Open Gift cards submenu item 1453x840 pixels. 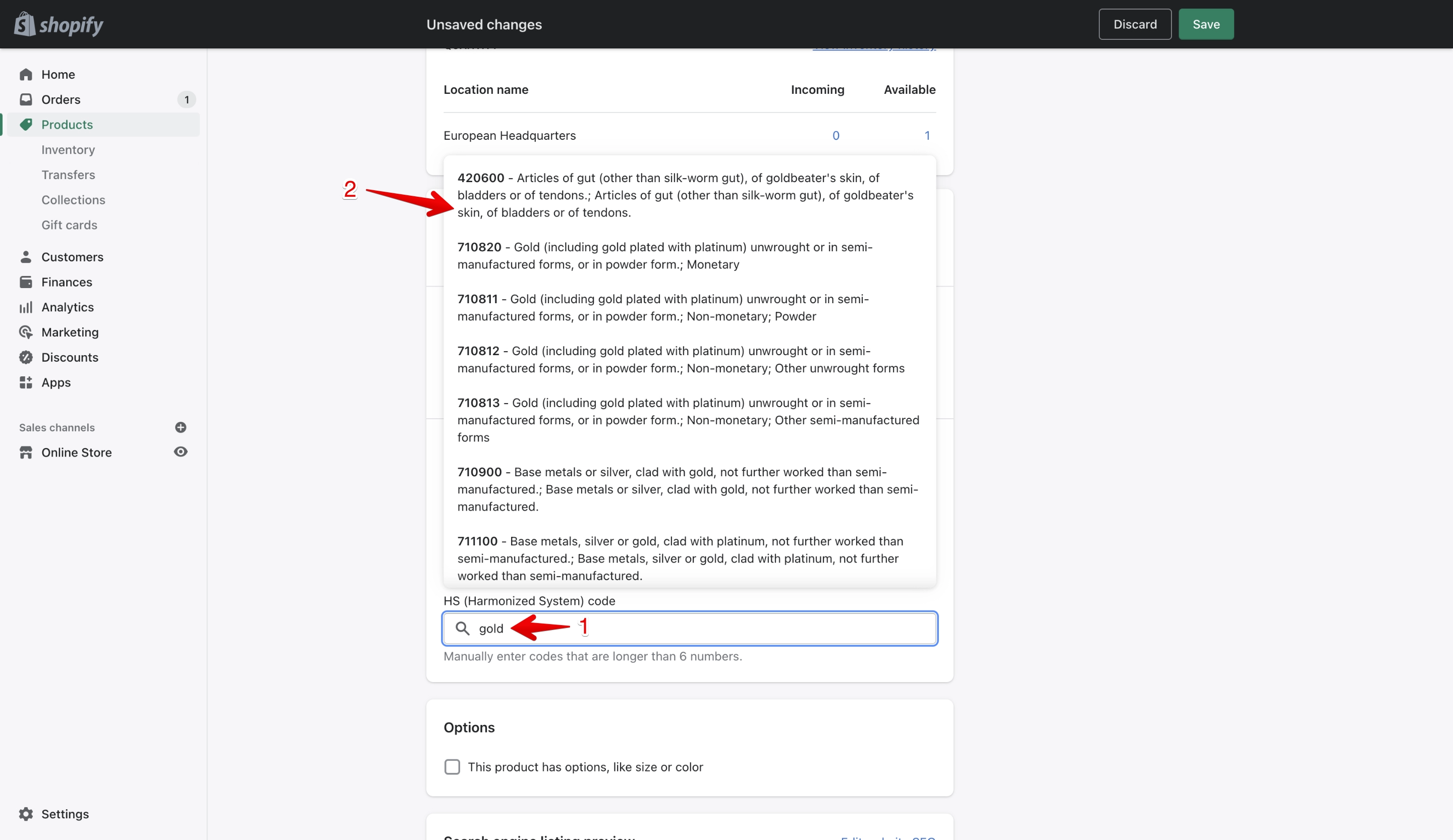(69, 225)
